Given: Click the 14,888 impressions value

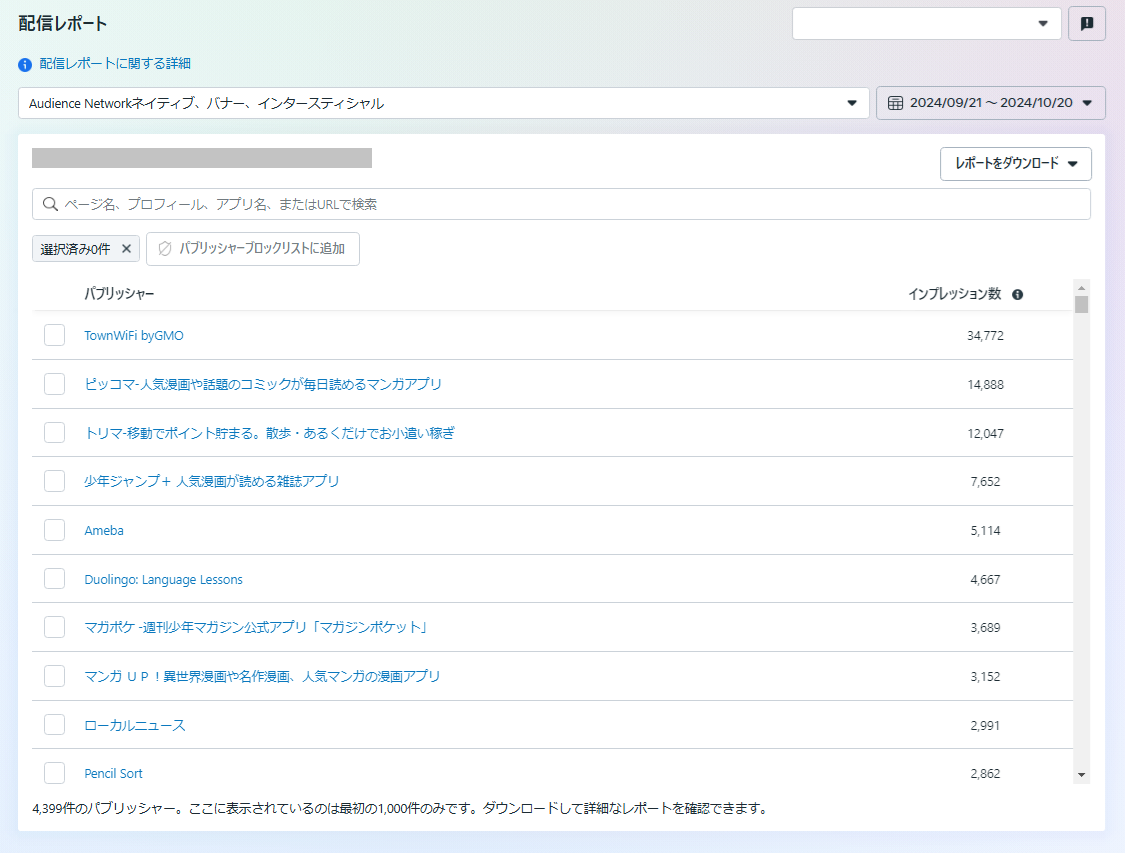Looking at the screenshot, I should tap(985, 385).
